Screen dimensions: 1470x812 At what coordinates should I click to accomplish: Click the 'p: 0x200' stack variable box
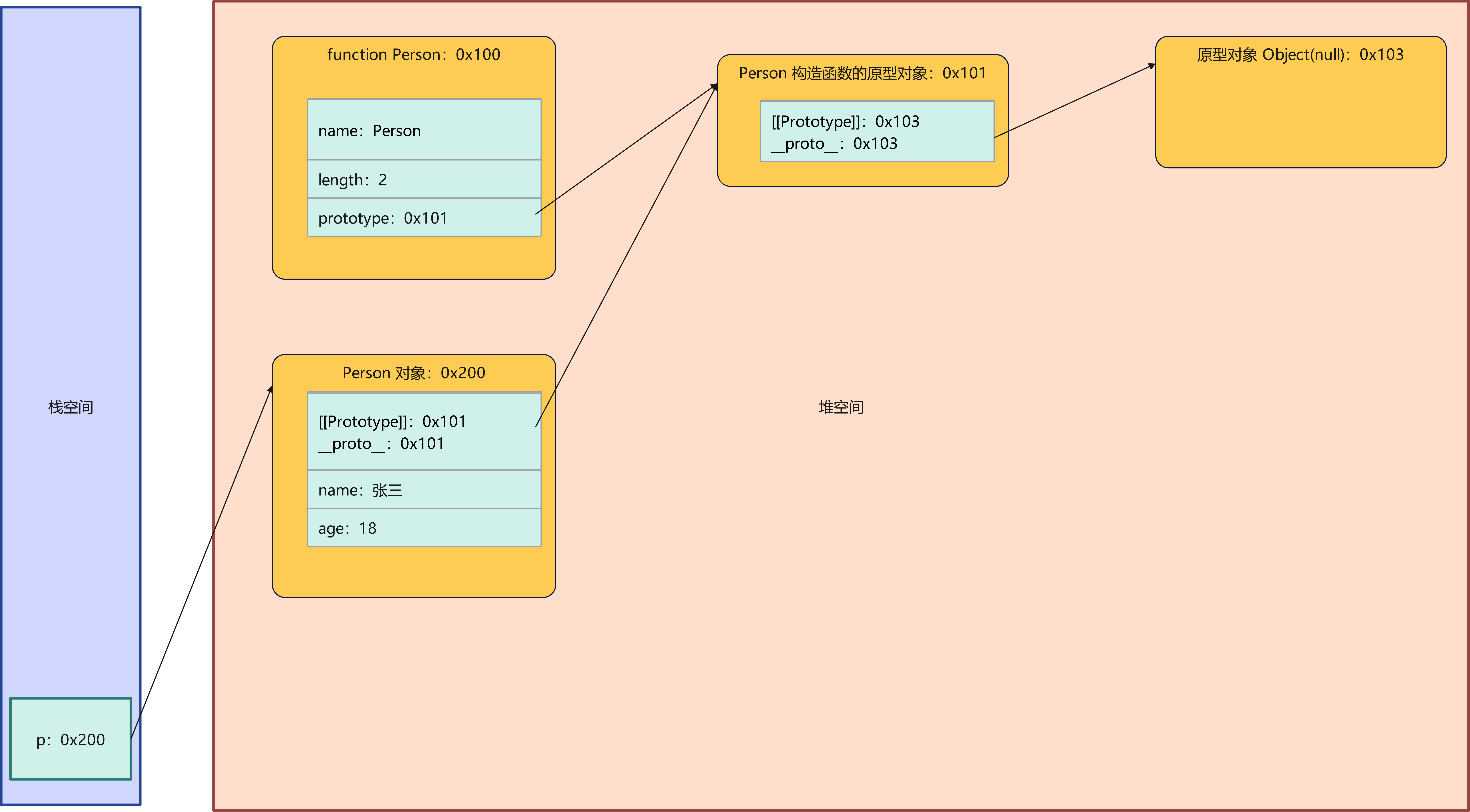pos(71,739)
